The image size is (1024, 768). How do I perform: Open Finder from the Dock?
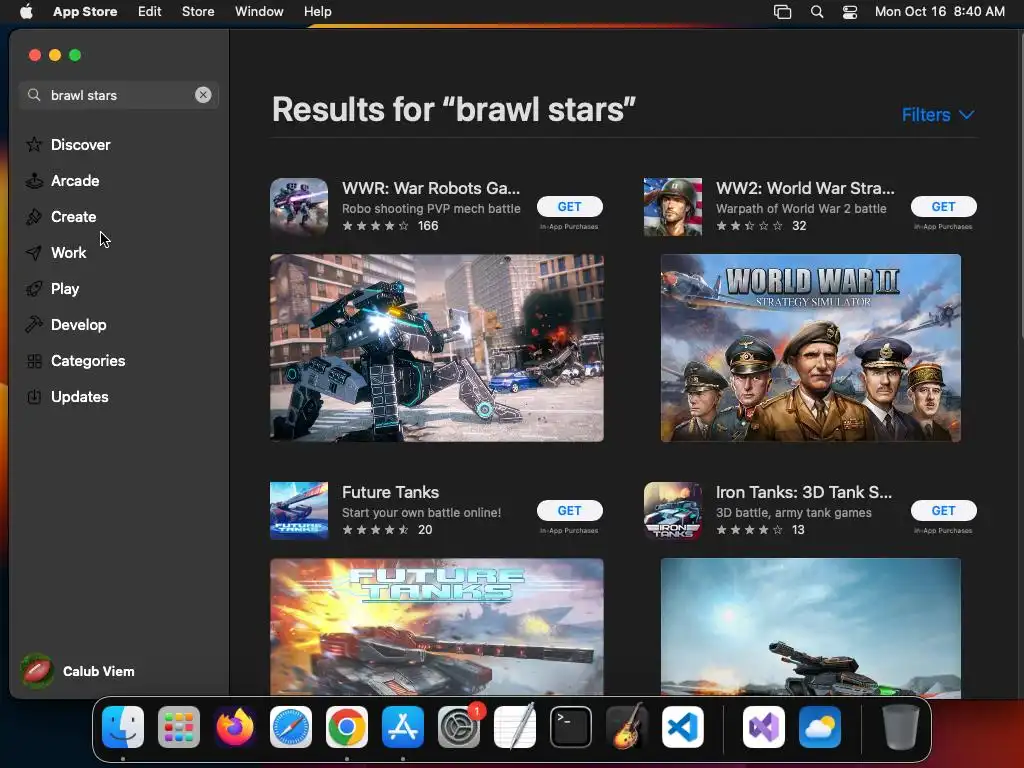123,727
